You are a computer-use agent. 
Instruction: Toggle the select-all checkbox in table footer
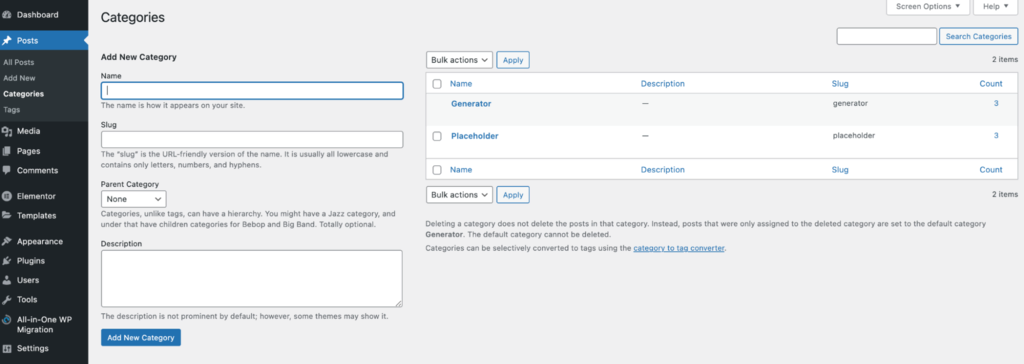pos(437,169)
